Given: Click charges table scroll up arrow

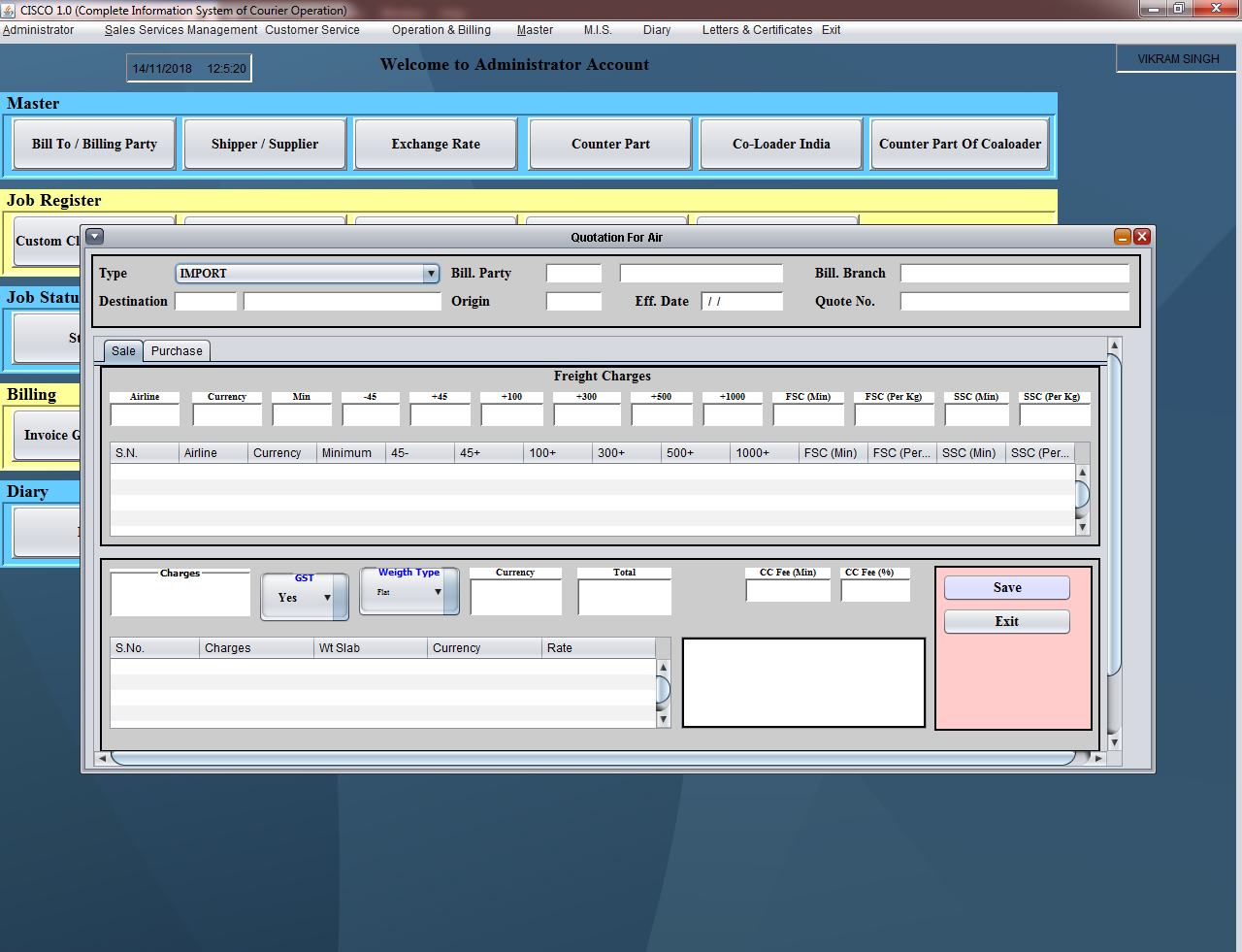Looking at the screenshot, I should pos(664,667).
